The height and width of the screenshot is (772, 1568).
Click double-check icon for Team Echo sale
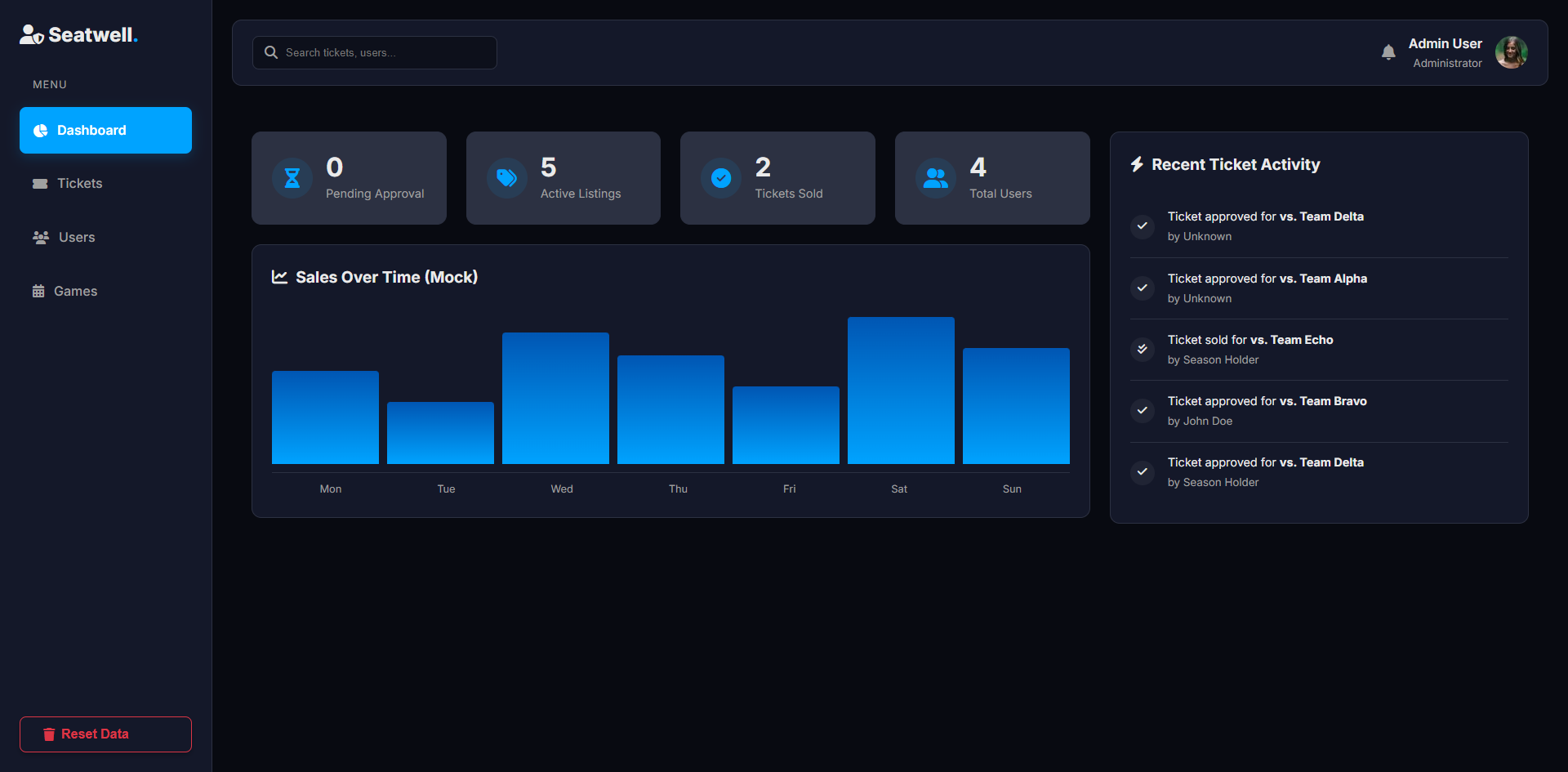click(1143, 349)
